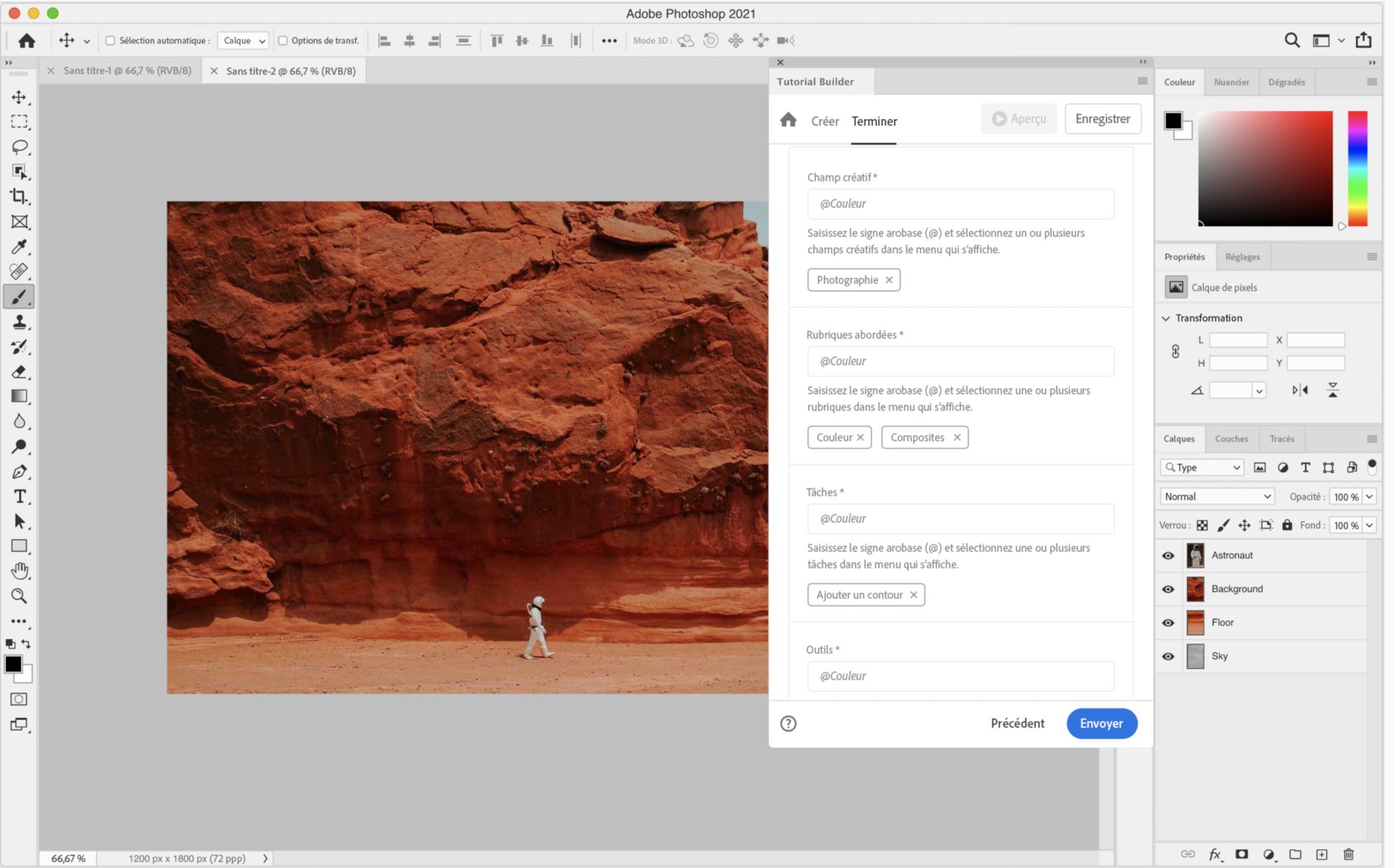The width and height of the screenshot is (1395, 868).
Task: Click the vertical hue spectrum slider
Action: (1357, 169)
